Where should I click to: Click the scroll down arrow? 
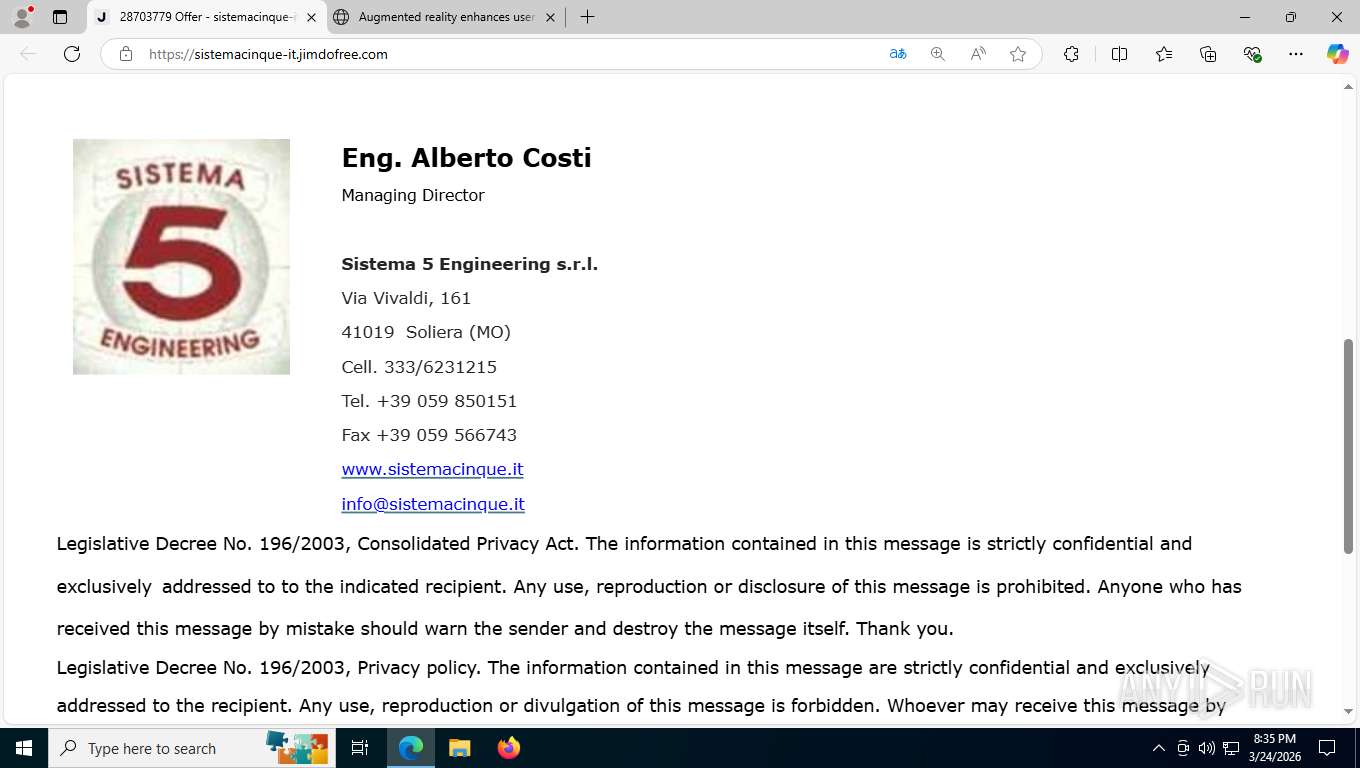click(x=1348, y=712)
